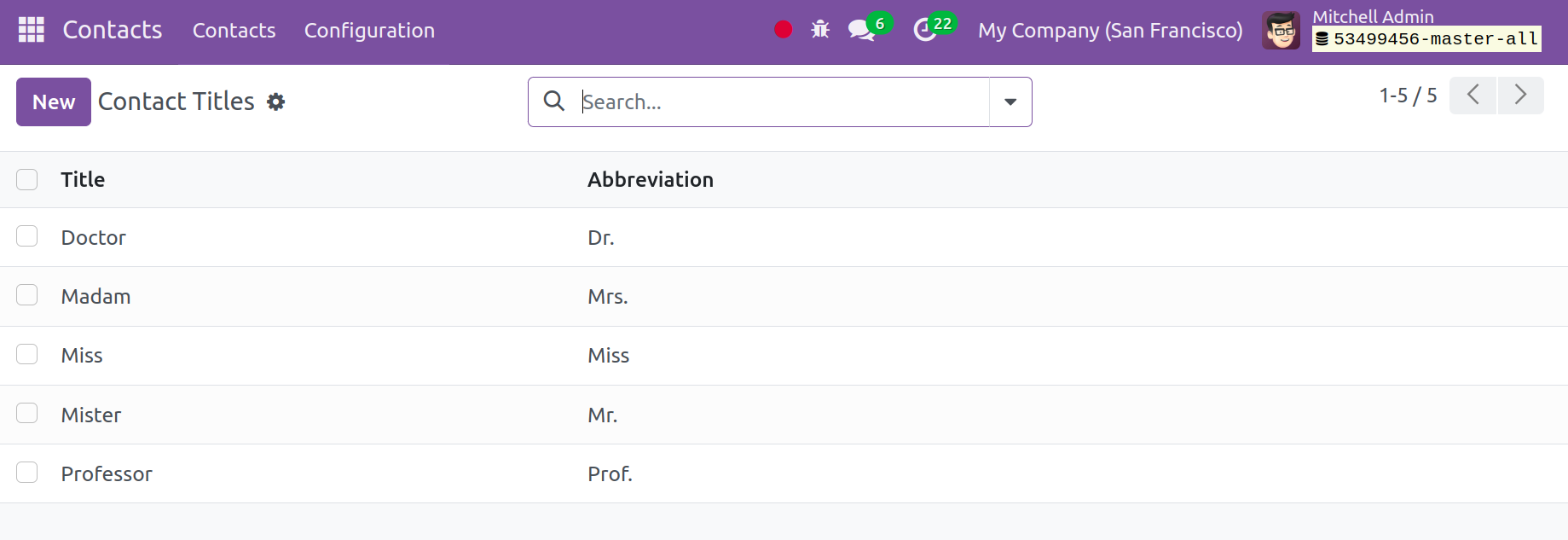This screenshot has width=1568, height=540.
Task: Open the Configuration menu
Action: click(x=369, y=31)
